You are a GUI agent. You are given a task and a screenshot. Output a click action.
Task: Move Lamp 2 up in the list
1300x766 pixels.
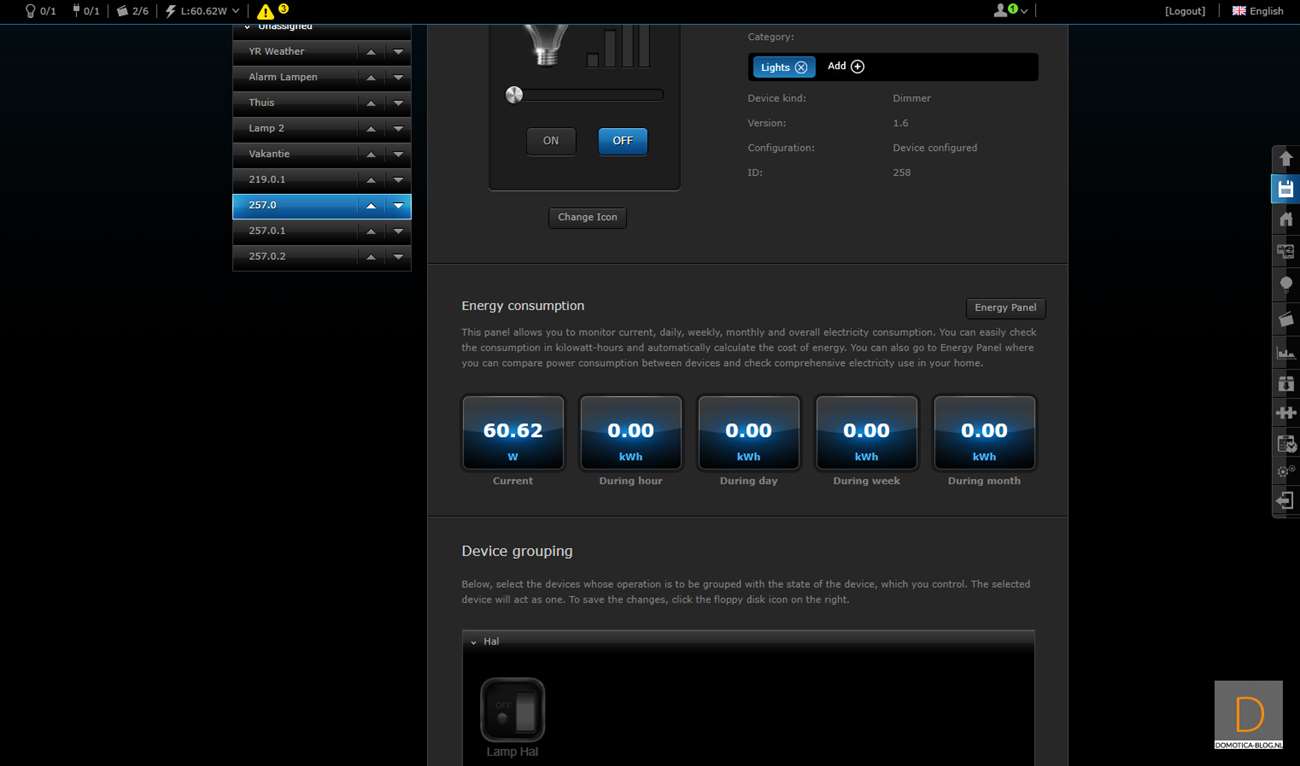(371, 129)
